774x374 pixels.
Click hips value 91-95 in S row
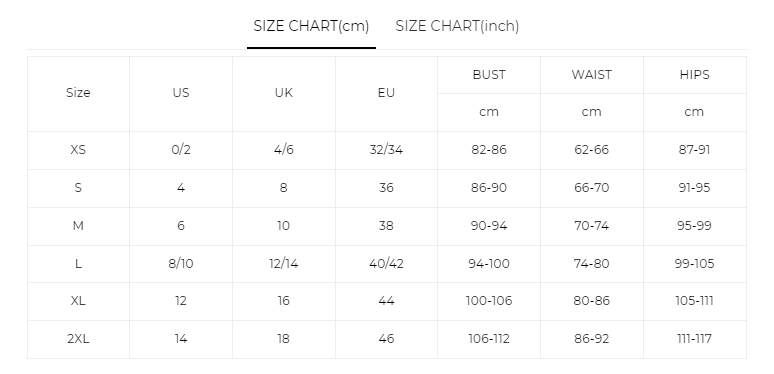coord(695,187)
